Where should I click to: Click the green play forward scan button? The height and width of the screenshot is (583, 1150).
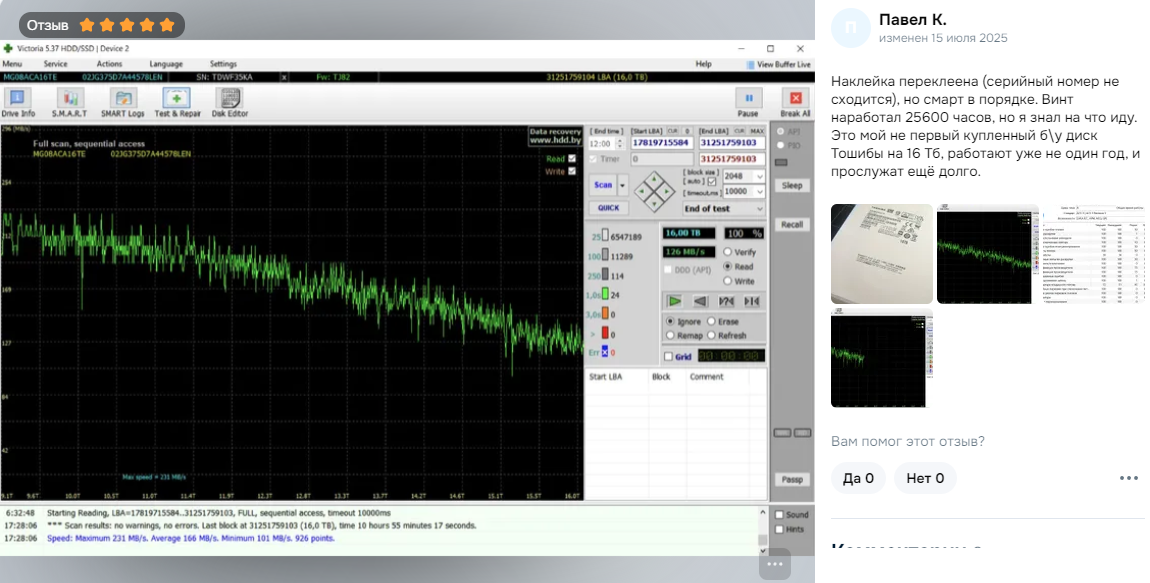pyautogui.click(x=675, y=301)
